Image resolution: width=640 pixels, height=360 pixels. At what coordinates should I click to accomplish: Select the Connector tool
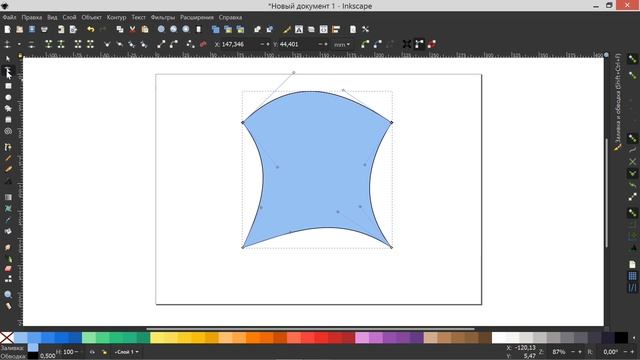point(8,279)
